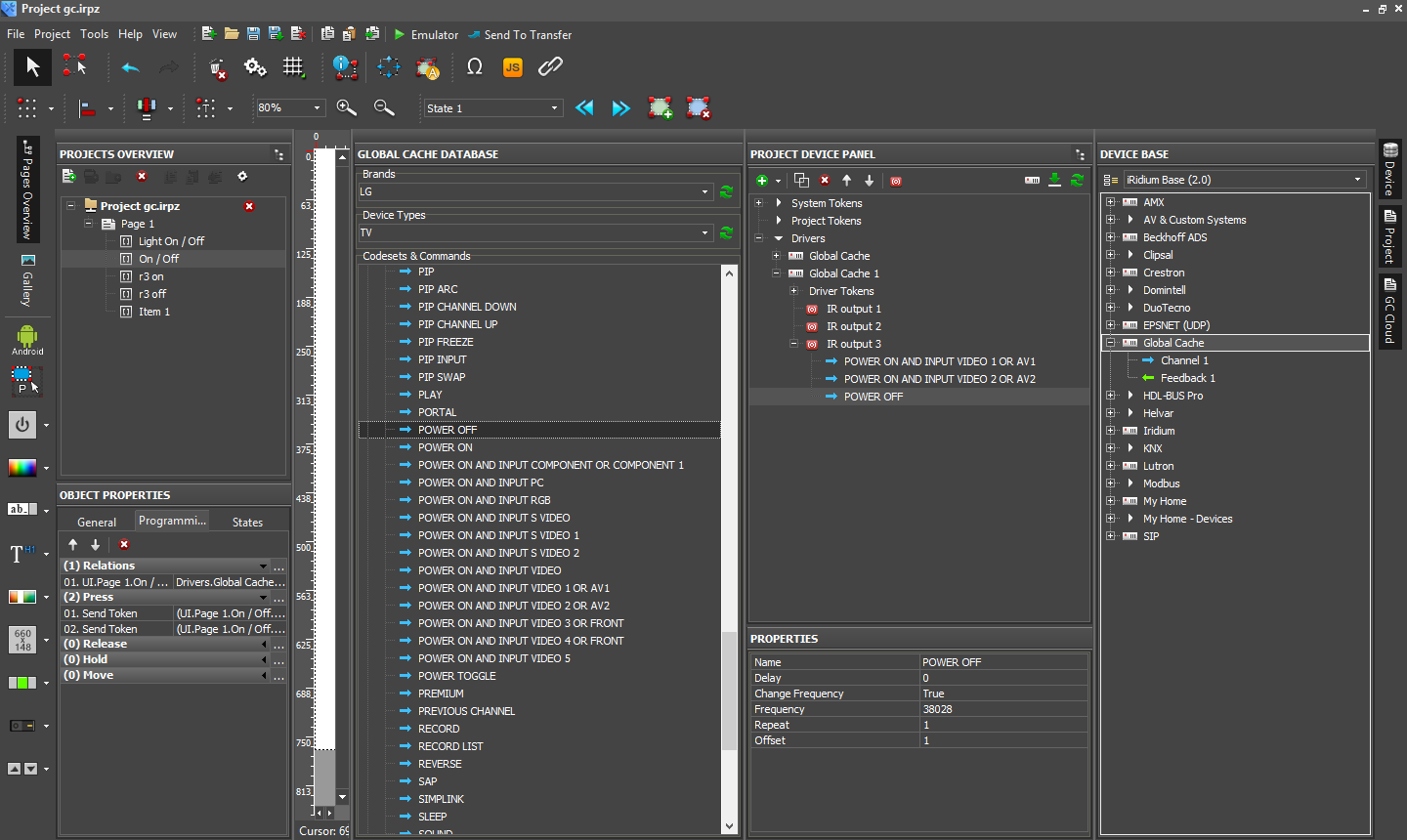Click the Android device icon
This screenshot has width=1407, height=840.
coord(27,339)
